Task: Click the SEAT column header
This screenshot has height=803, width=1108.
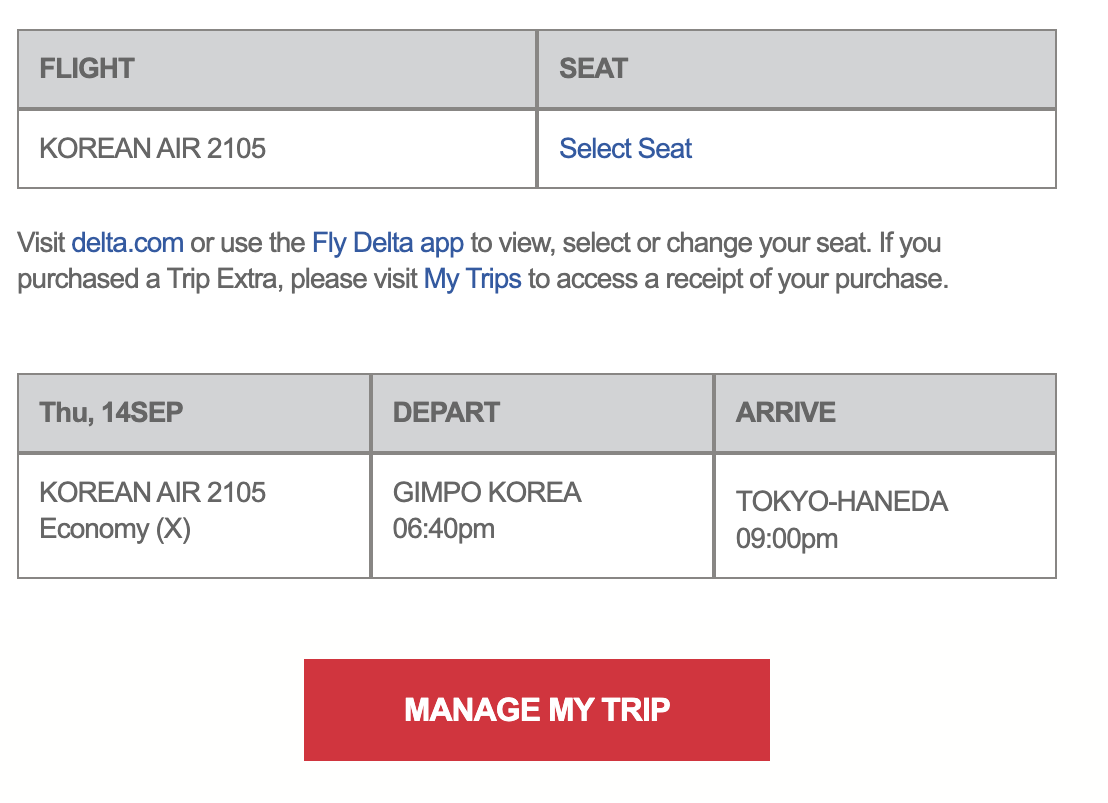Action: coord(594,69)
